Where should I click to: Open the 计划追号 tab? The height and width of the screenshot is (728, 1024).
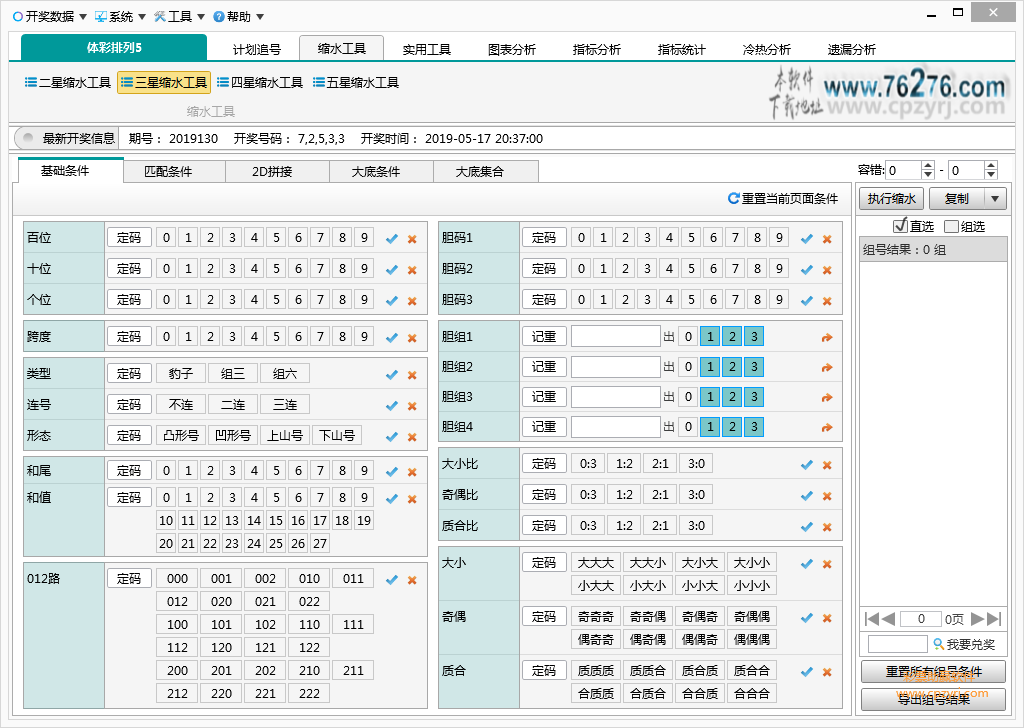pos(257,49)
